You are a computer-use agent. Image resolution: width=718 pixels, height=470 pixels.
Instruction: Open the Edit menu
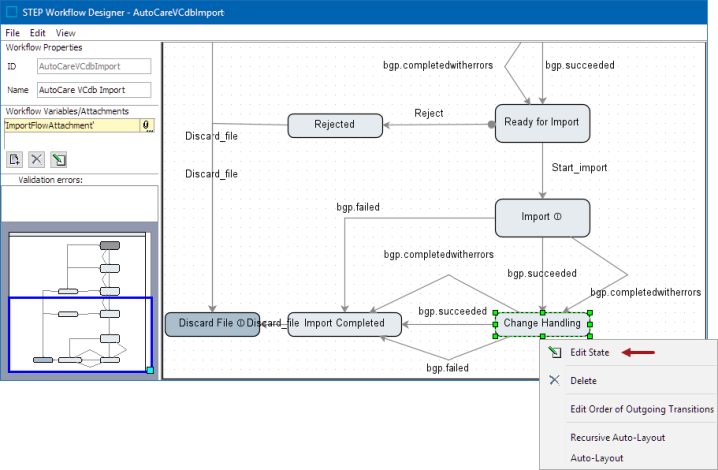pyautogui.click(x=38, y=33)
